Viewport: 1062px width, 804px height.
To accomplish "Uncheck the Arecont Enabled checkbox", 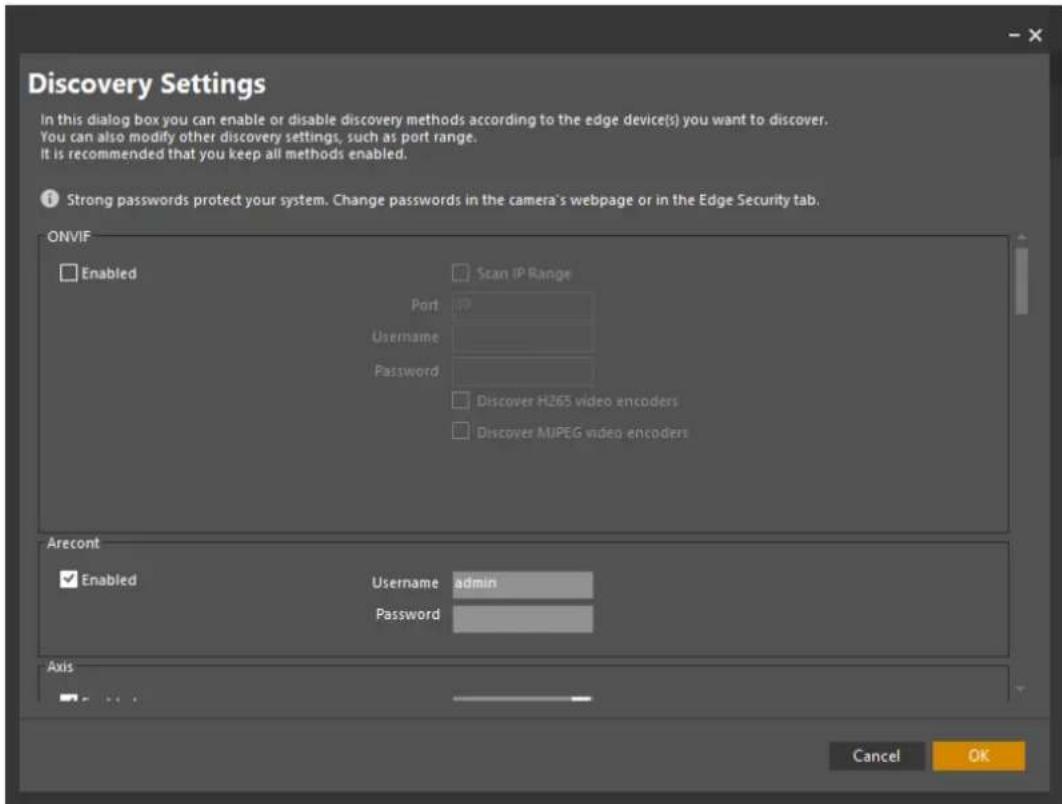I will [68, 579].
